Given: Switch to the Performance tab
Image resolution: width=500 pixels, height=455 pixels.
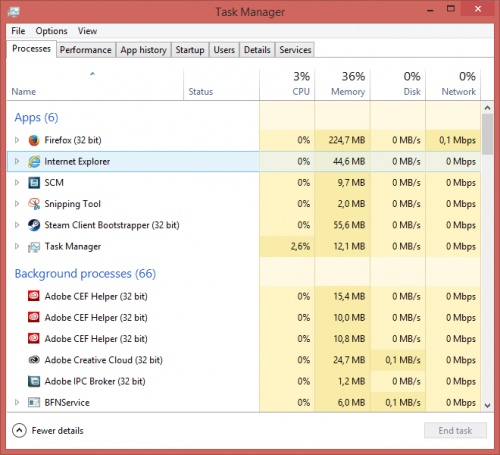Looking at the screenshot, I should (86, 50).
